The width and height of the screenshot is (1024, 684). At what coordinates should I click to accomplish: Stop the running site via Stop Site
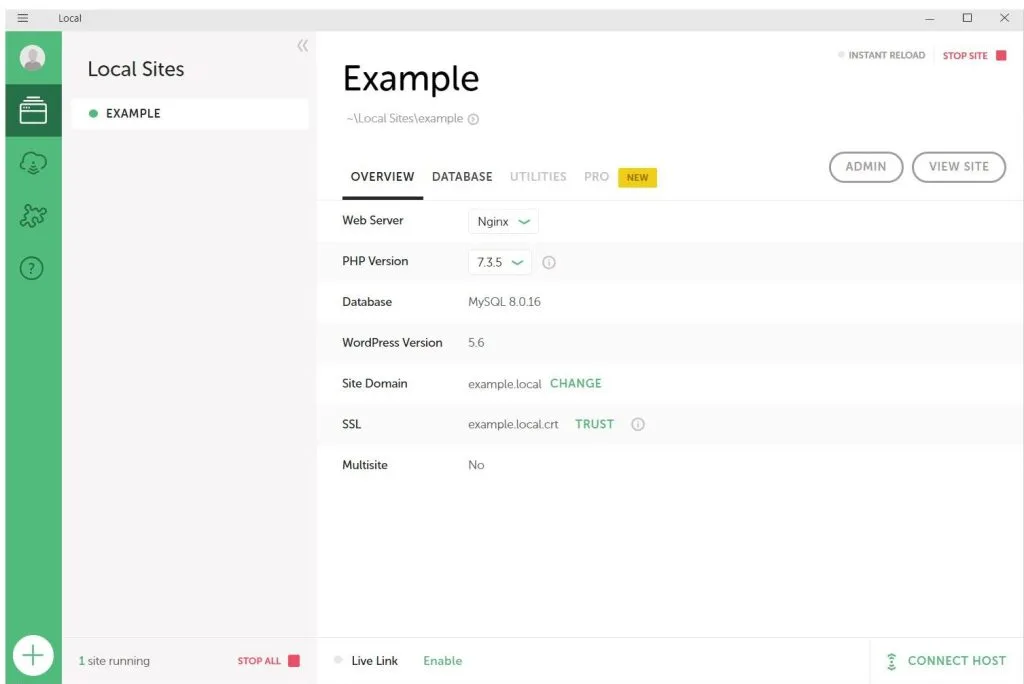[974, 56]
